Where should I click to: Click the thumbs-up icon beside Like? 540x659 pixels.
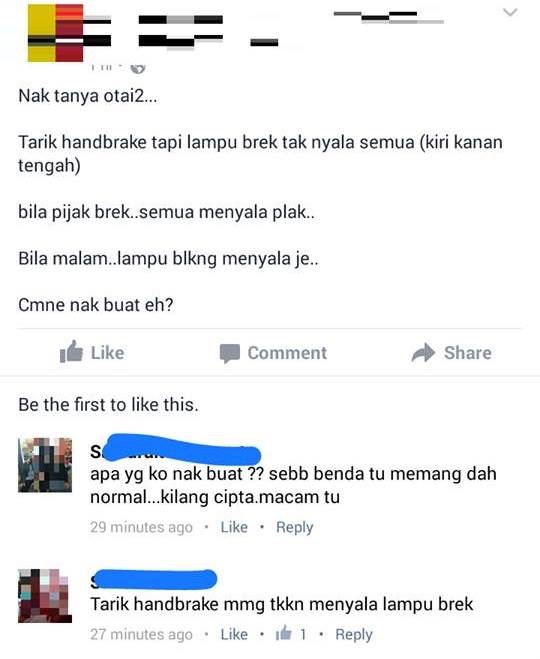point(71,352)
